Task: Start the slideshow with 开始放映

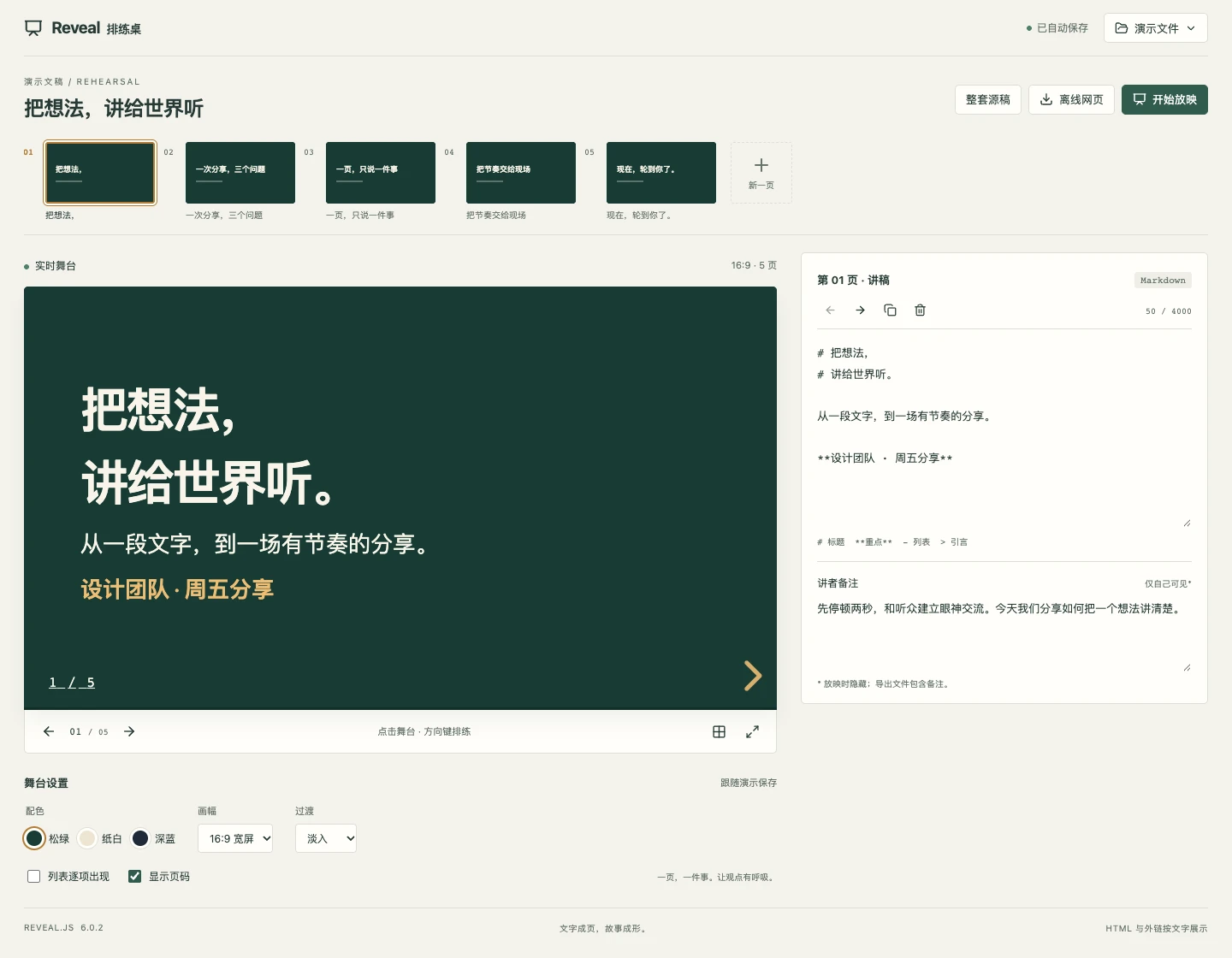Action: point(1164,99)
